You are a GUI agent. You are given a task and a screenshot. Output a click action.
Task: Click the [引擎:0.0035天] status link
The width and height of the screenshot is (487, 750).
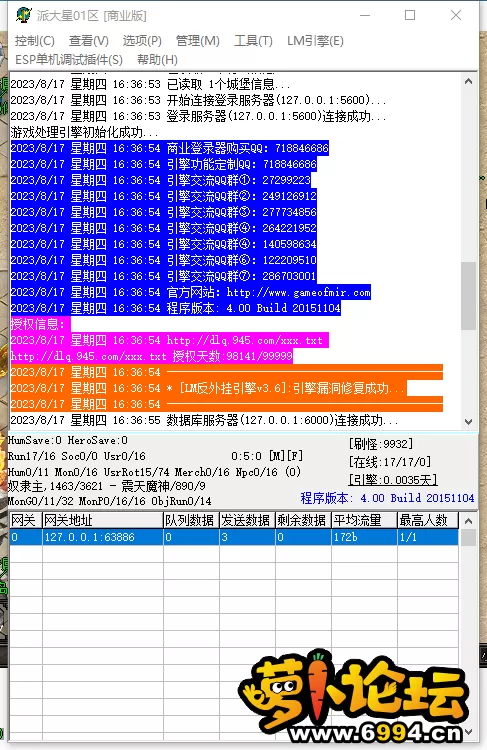(x=393, y=480)
